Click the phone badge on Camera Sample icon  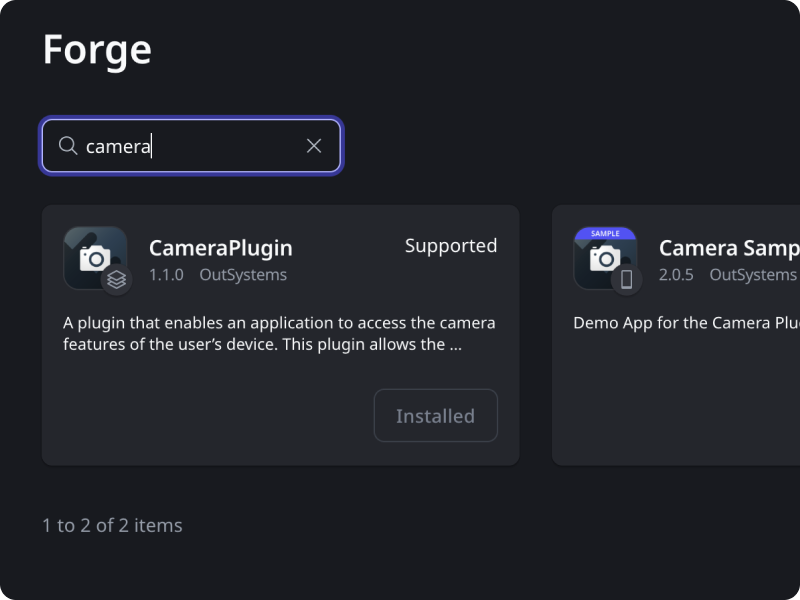pyautogui.click(x=627, y=280)
